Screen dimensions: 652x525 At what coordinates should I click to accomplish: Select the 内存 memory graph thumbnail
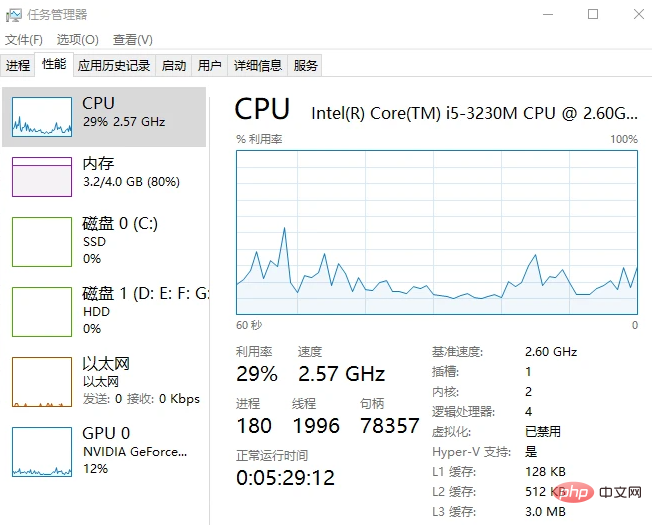click(42, 176)
